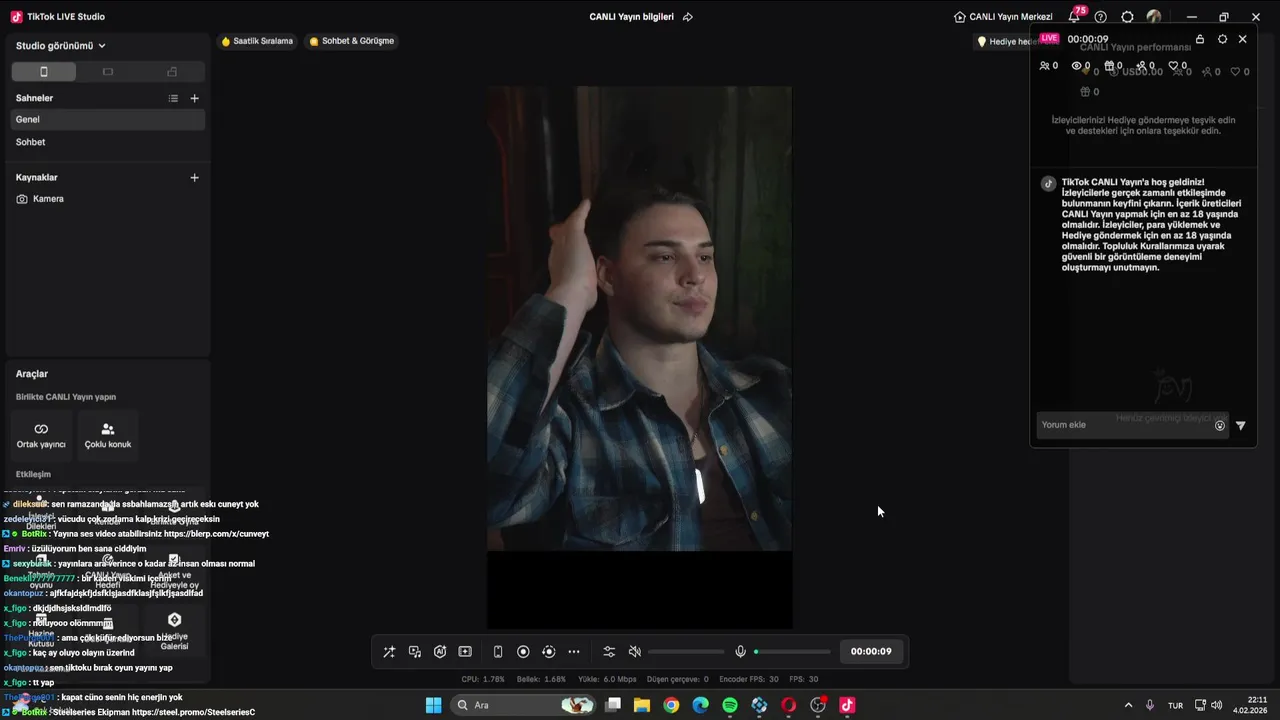Click the magic wand effects icon
Image resolution: width=1280 pixels, height=720 pixels.
(x=389, y=652)
